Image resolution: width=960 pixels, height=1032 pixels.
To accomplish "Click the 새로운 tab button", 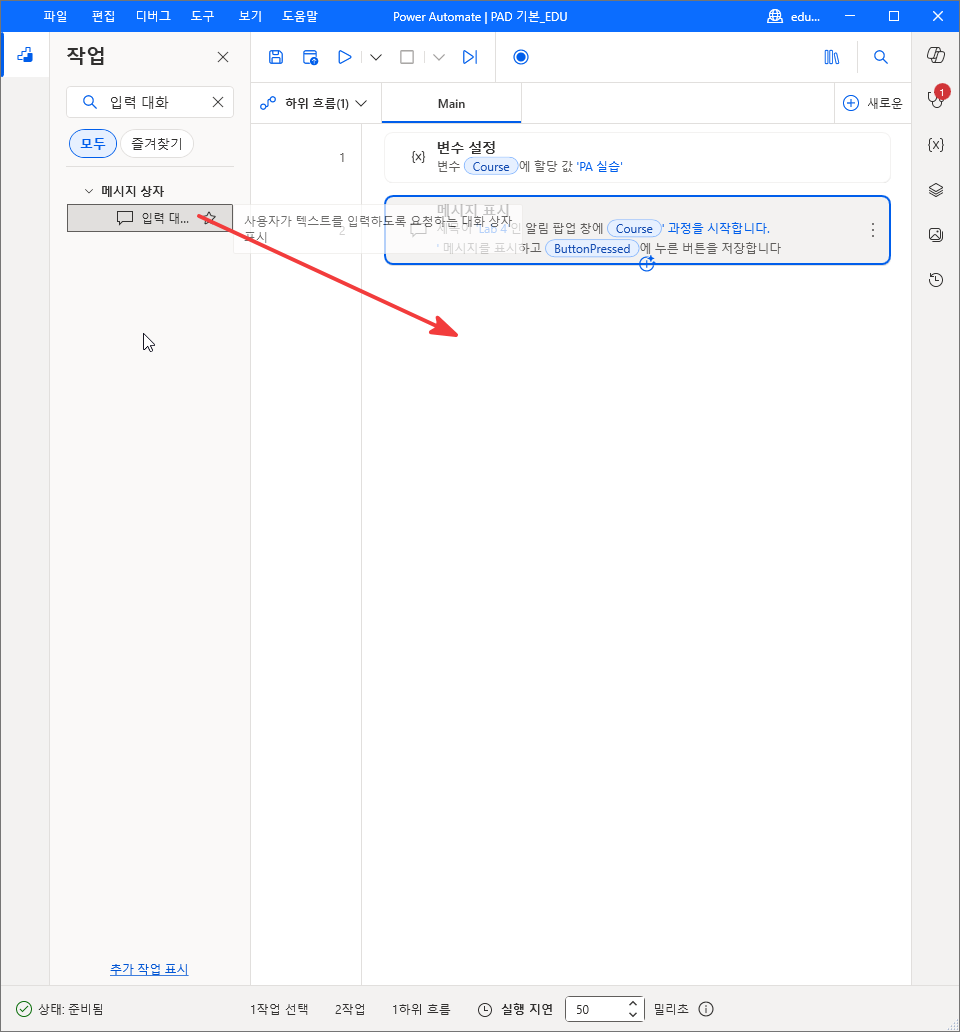I will point(872,103).
